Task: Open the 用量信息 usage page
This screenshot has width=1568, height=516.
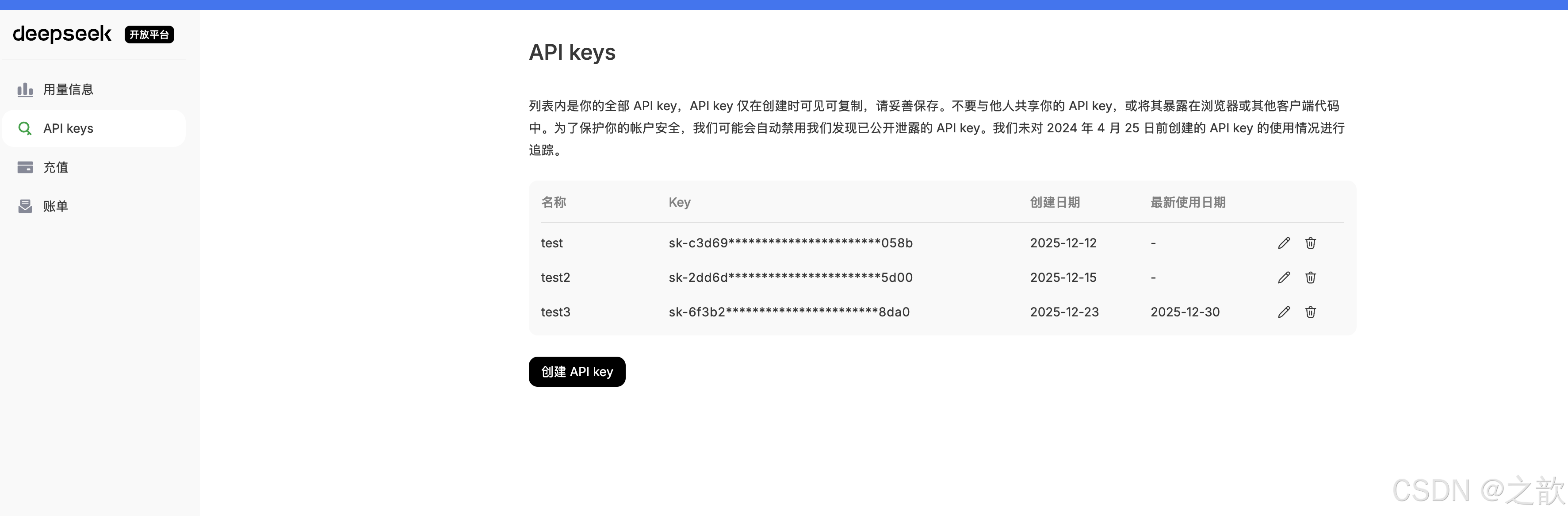Action: tap(68, 89)
